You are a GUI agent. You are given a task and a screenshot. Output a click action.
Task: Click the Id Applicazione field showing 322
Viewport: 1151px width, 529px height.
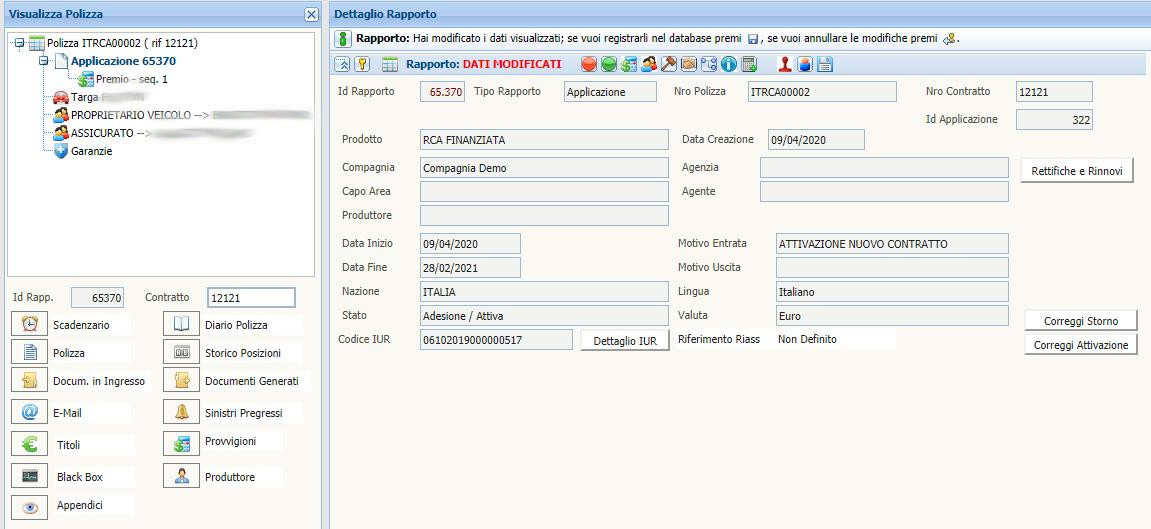(1054, 120)
